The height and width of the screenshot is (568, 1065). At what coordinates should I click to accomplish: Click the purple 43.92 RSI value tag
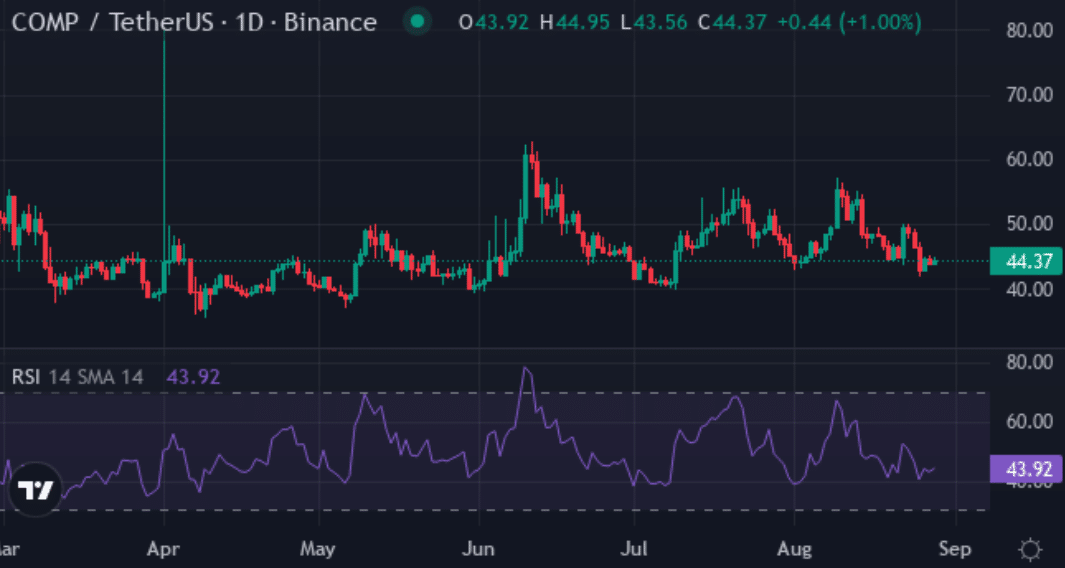(1026, 469)
